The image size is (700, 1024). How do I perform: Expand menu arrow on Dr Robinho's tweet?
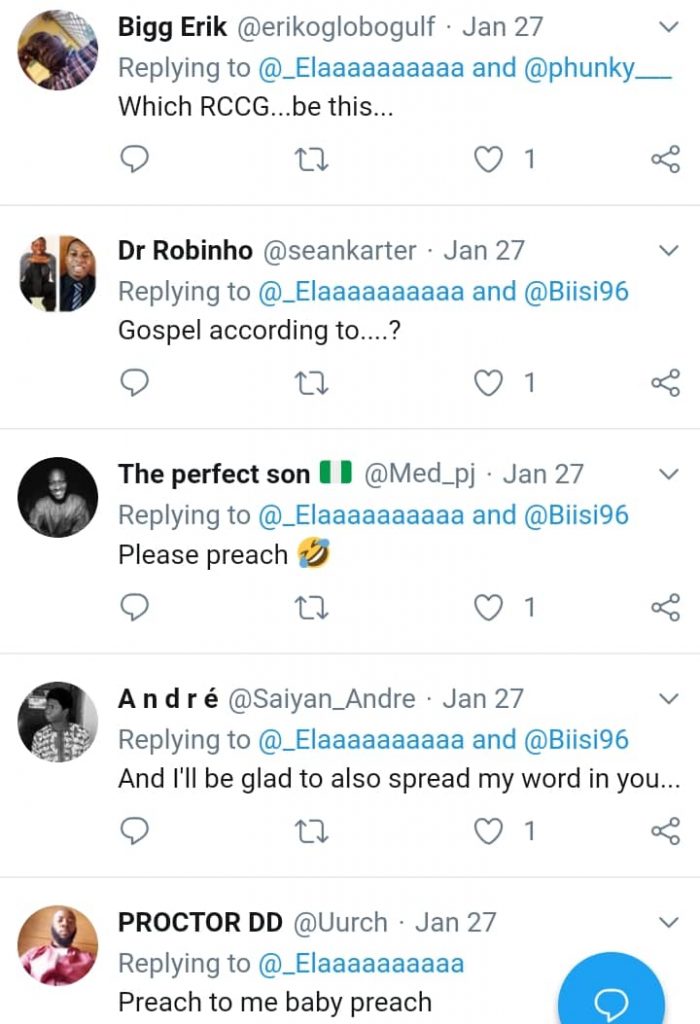click(669, 250)
